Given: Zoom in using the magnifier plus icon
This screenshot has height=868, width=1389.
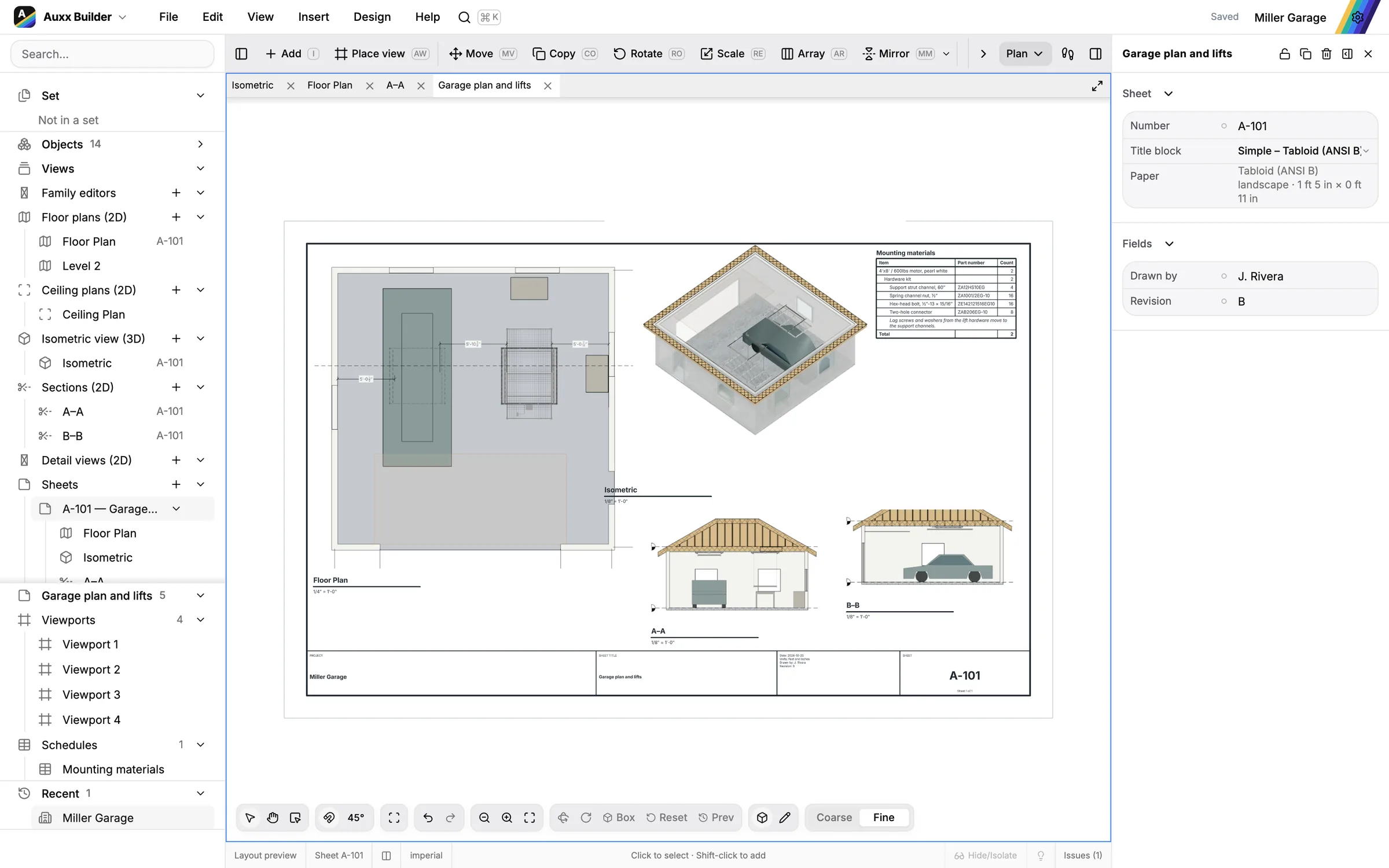Looking at the screenshot, I should 507,818.
